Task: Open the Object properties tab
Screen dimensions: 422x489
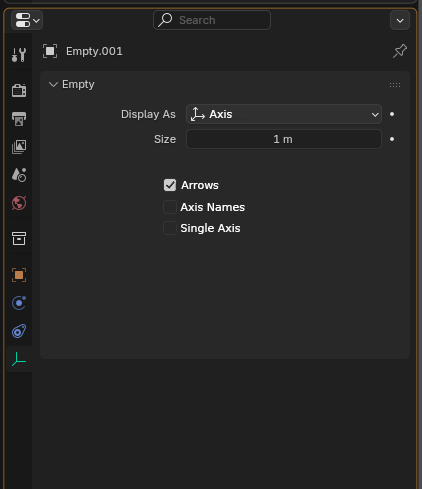Action: click(x=19, y=275)
